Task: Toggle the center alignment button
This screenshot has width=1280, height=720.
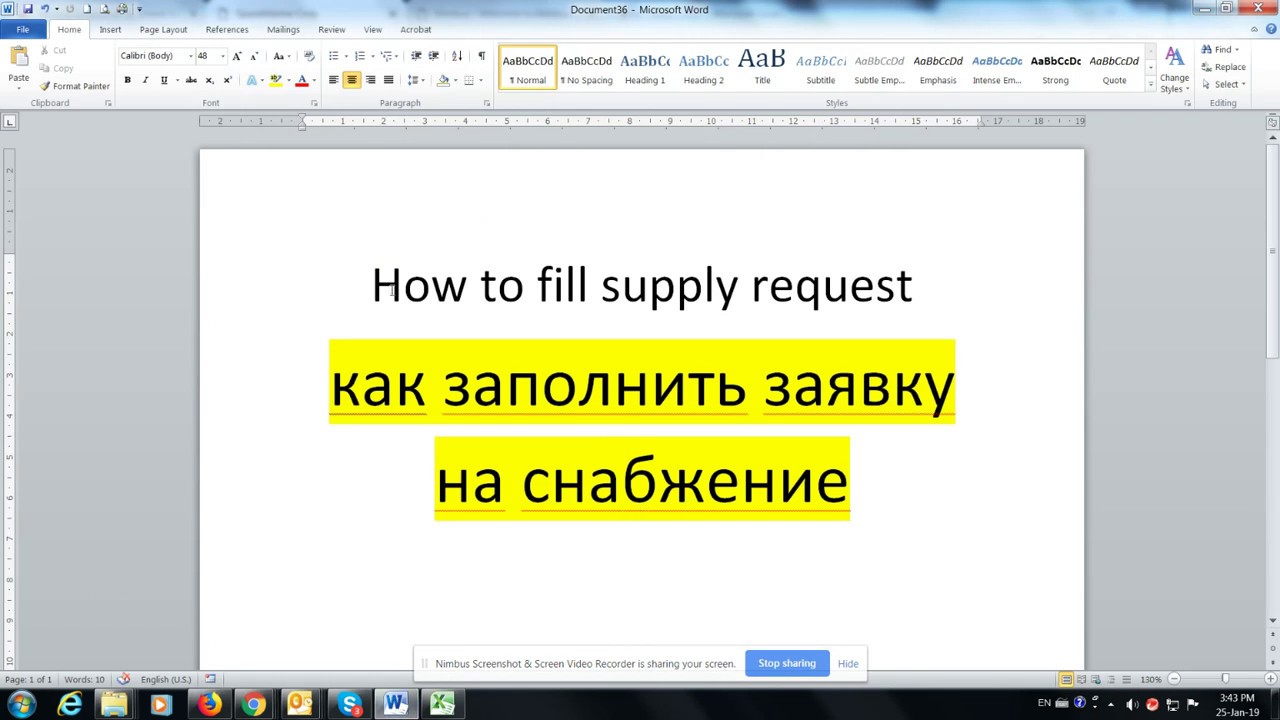Action: tap(351, 80)
